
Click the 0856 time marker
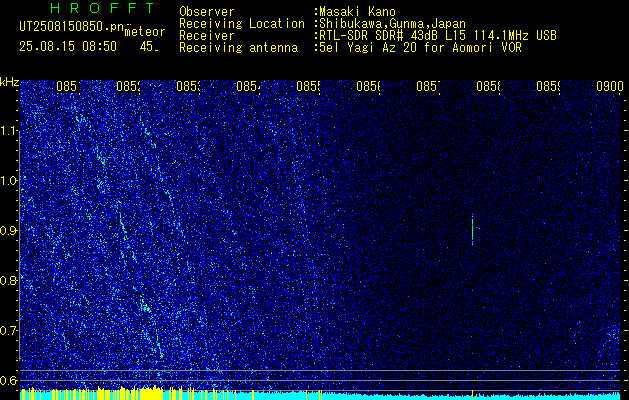369,87
